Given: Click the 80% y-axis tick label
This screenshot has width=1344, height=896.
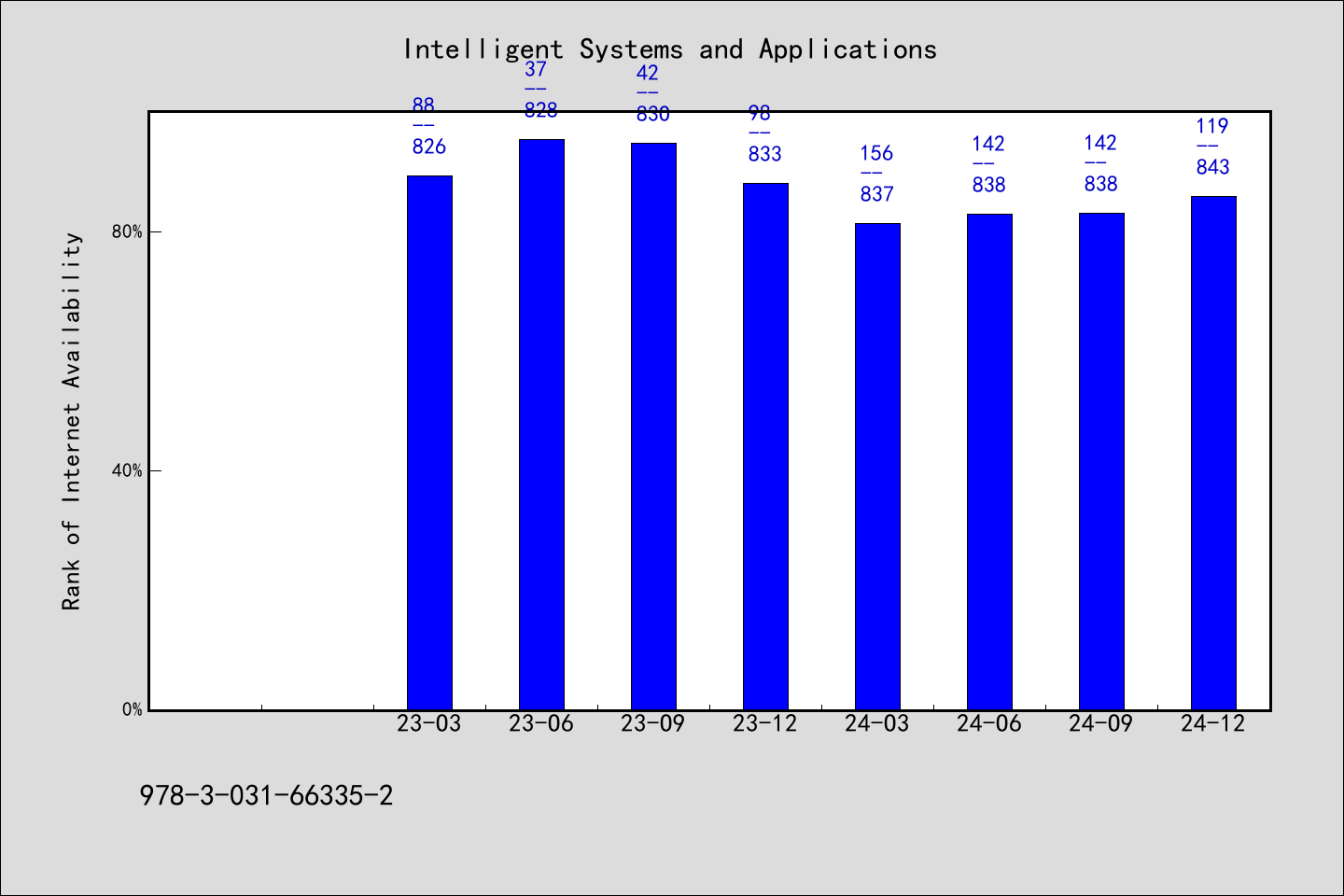Looking at the screenshot, I should tap(127, 231).
